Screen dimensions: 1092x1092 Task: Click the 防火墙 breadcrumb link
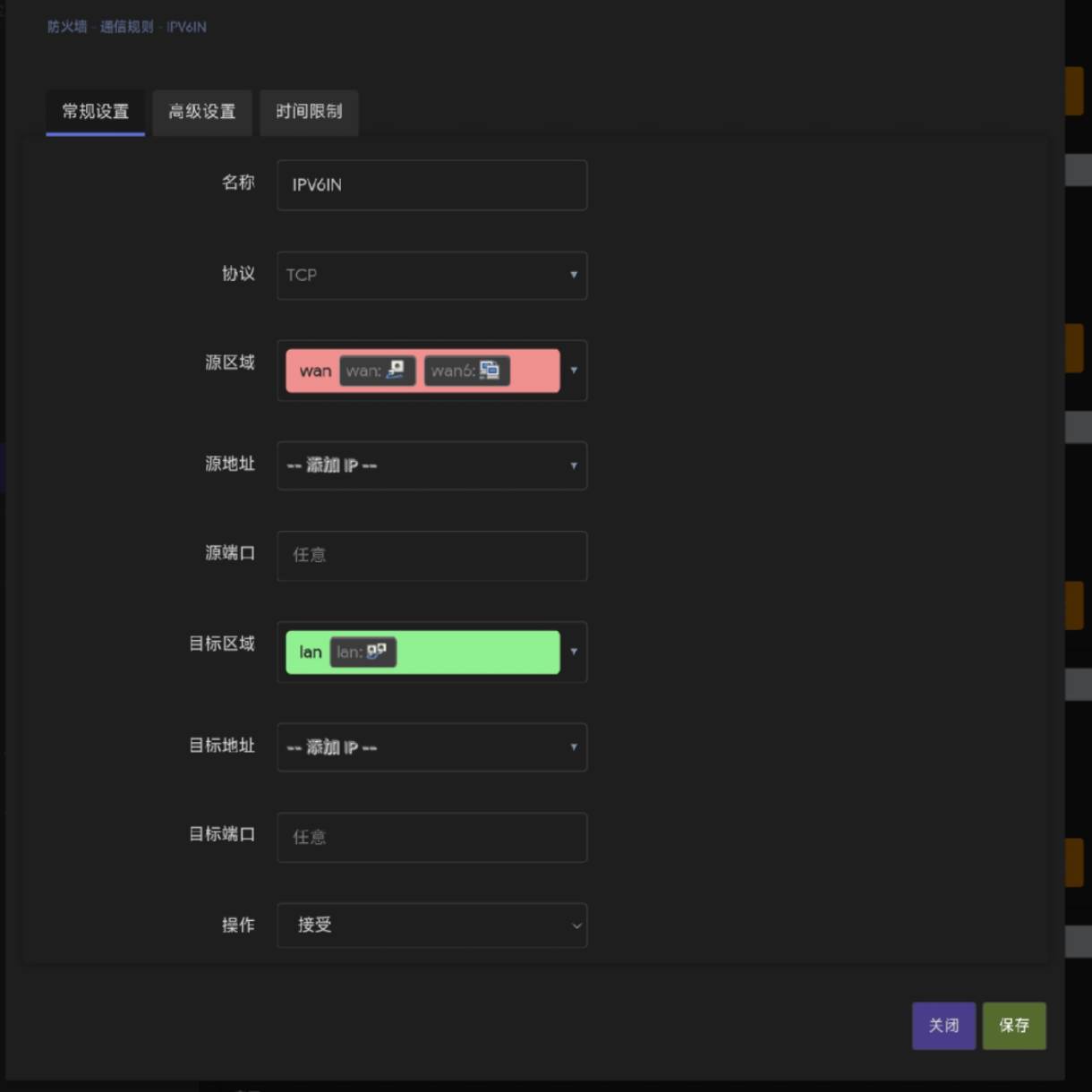[x=67, y=27]
